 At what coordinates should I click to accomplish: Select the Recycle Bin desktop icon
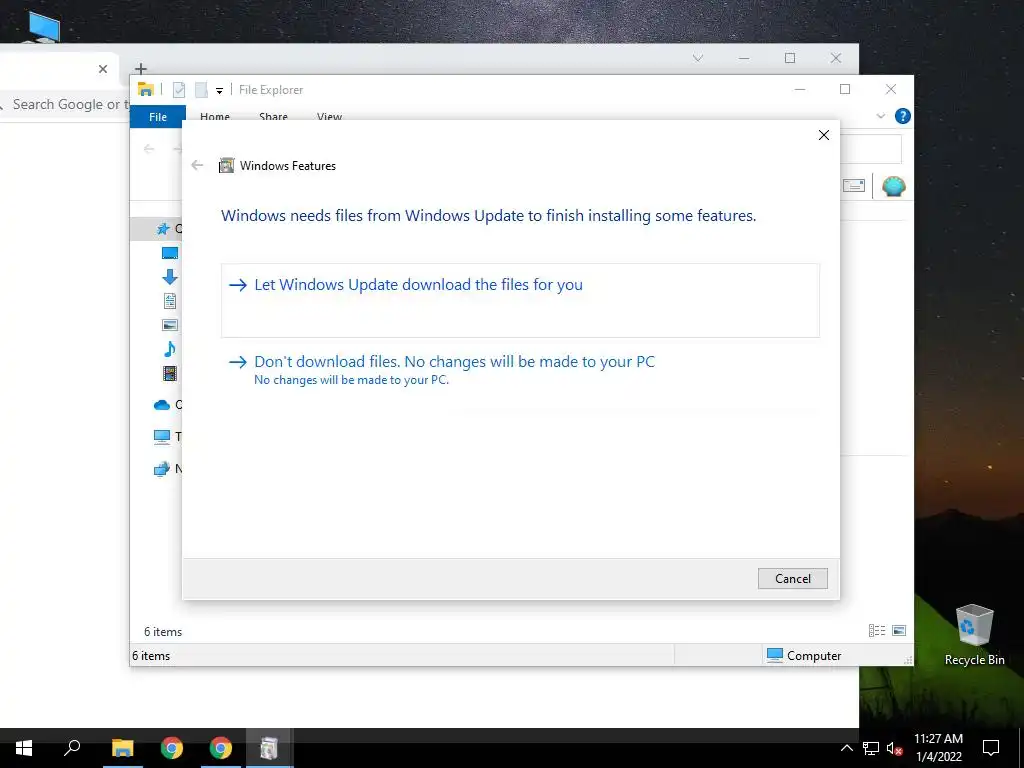pos(974,635)
